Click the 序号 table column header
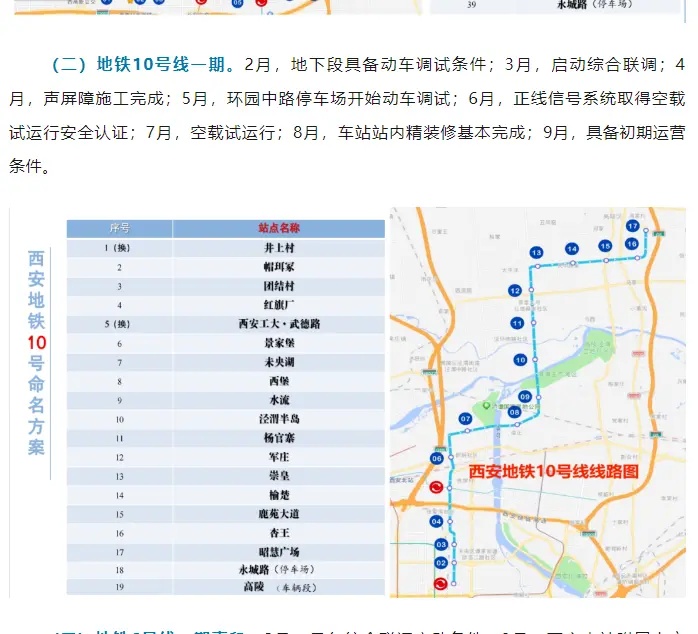The width and height of the screenshot is (698, 634). tap(120, 229)
